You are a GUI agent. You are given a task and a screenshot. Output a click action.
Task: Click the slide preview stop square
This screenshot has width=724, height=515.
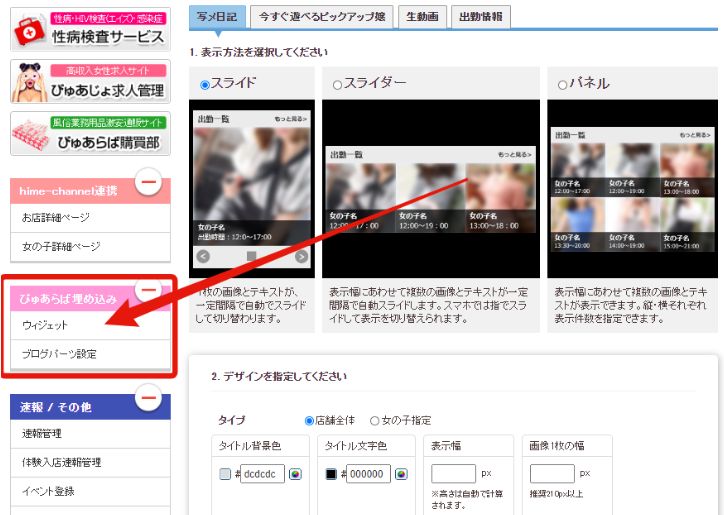(252, 256)
